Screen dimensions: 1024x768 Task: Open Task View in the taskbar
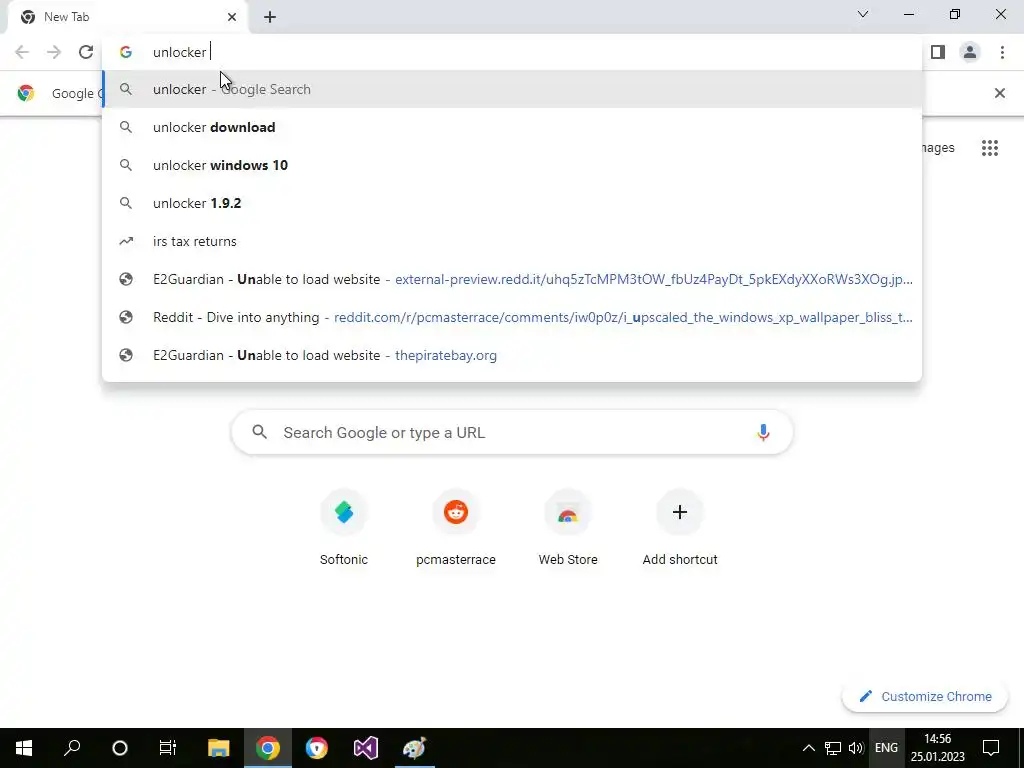168,748
